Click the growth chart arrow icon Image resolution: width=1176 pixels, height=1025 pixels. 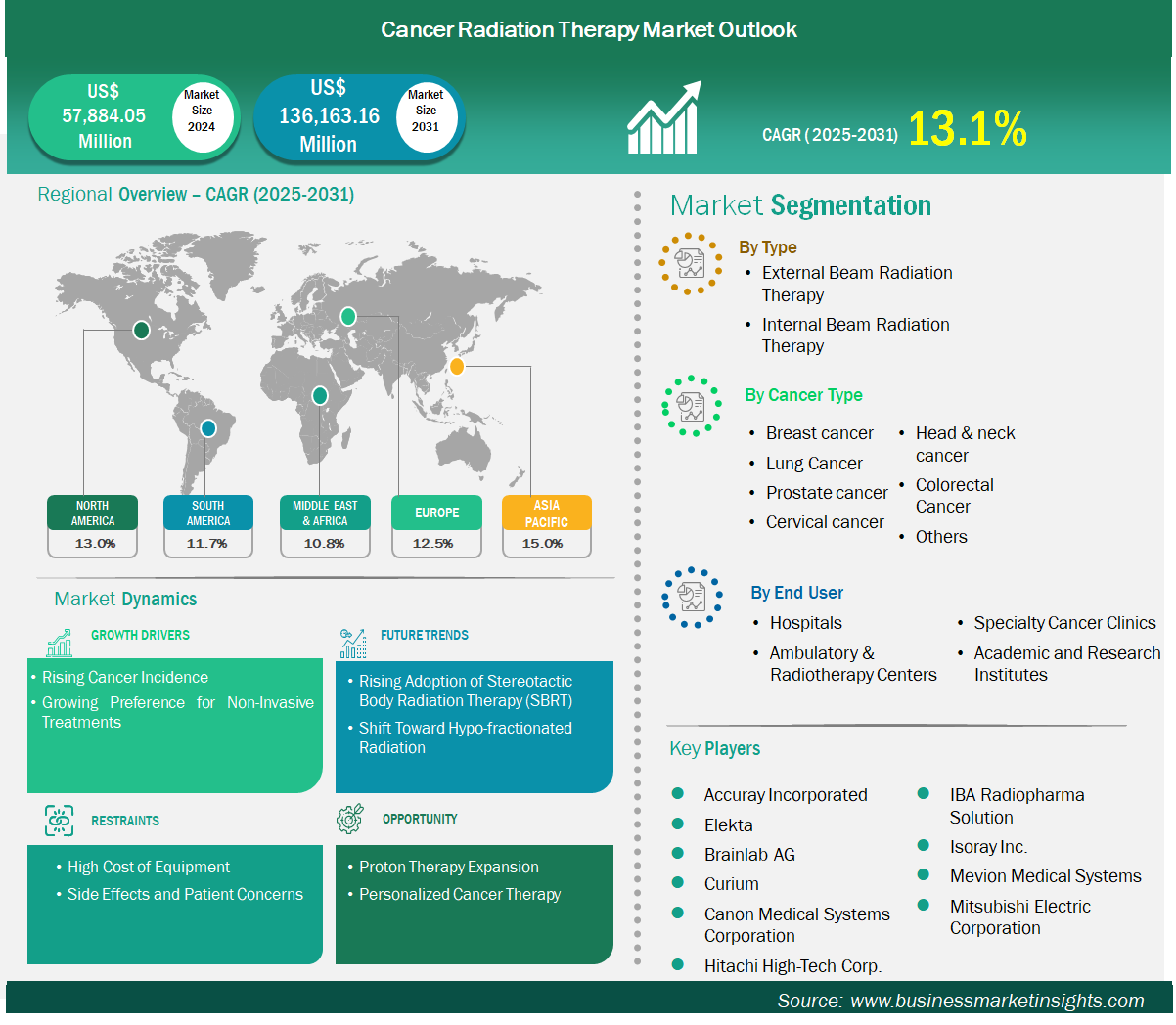pyautogui.click(x=663, y=117)
